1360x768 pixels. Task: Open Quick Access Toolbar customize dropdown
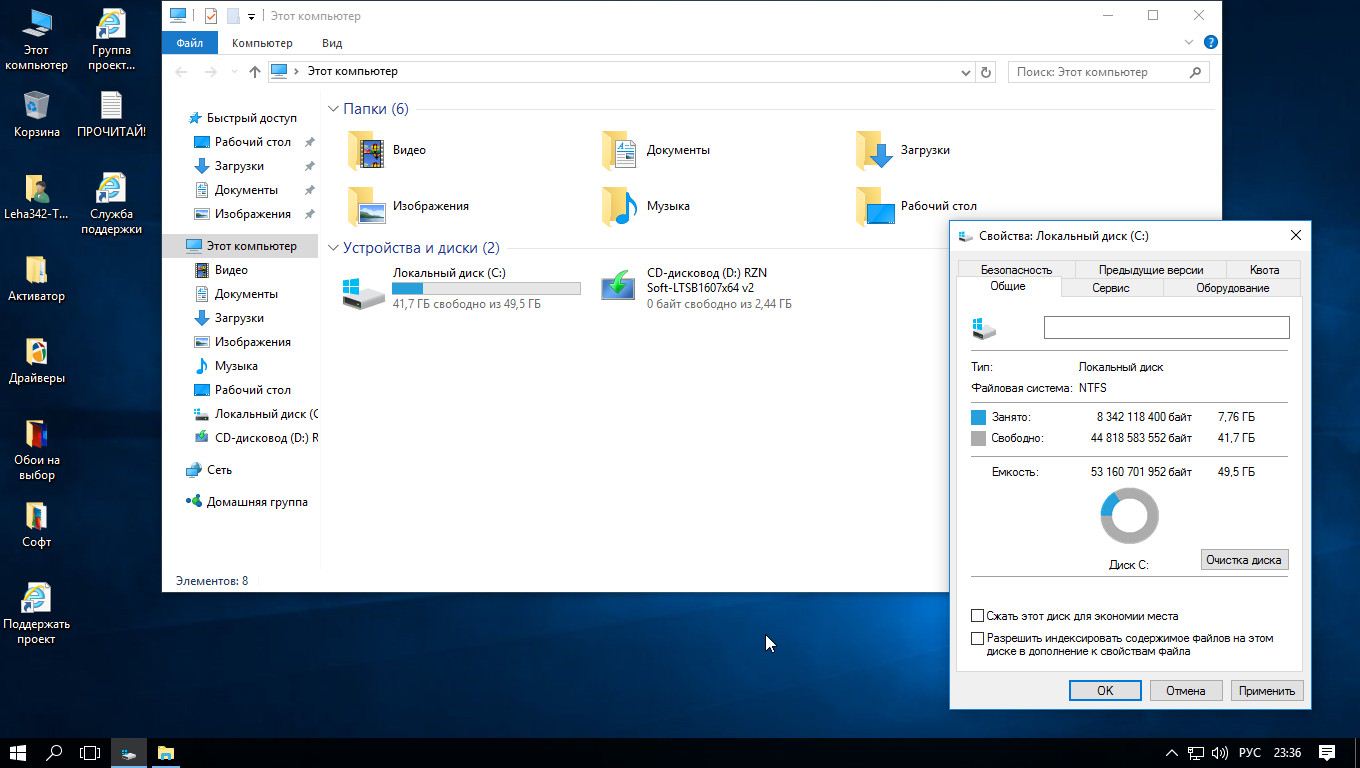(x=251, y=16)
